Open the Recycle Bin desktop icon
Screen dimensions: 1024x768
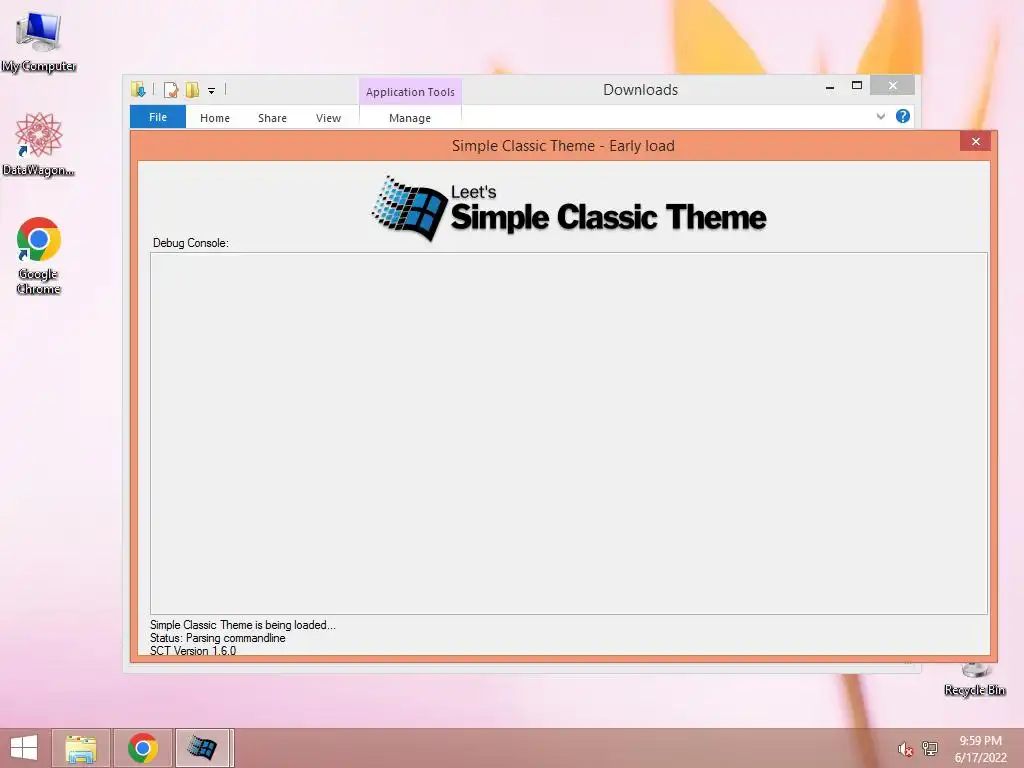click(974, 679)
